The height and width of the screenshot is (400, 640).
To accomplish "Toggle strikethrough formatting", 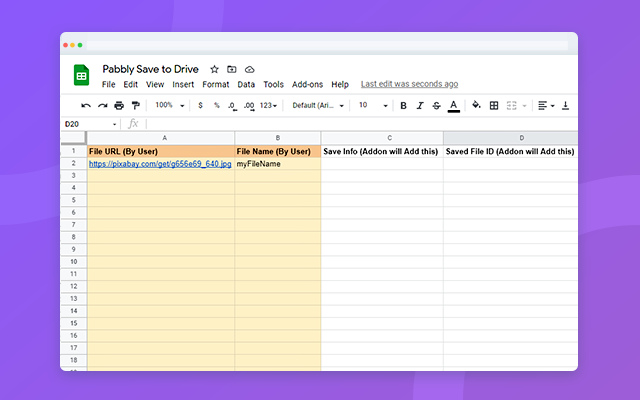I will click(436, 106).
